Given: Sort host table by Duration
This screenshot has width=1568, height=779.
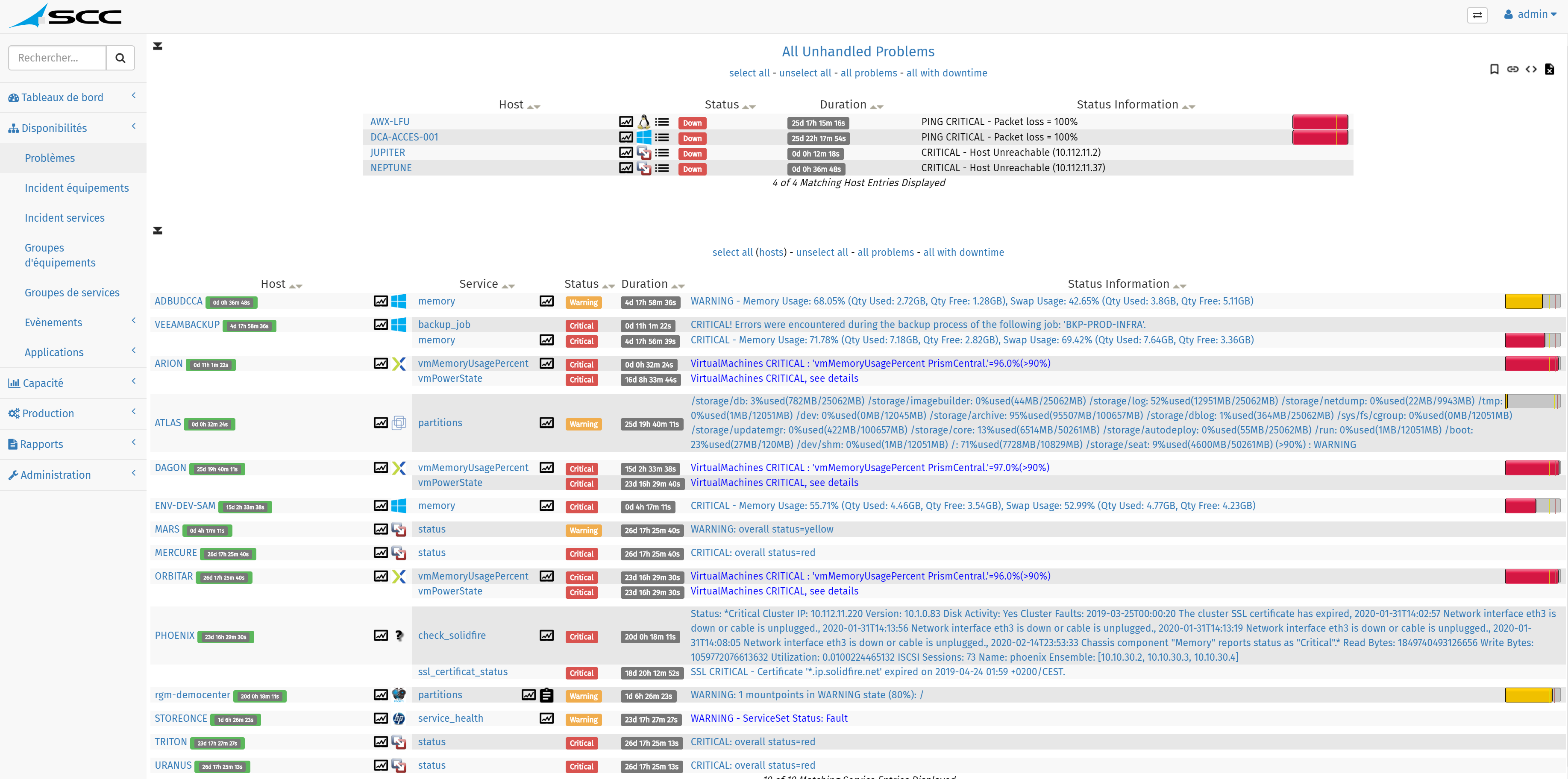Looking at the screenshot, I should point(877,106).
